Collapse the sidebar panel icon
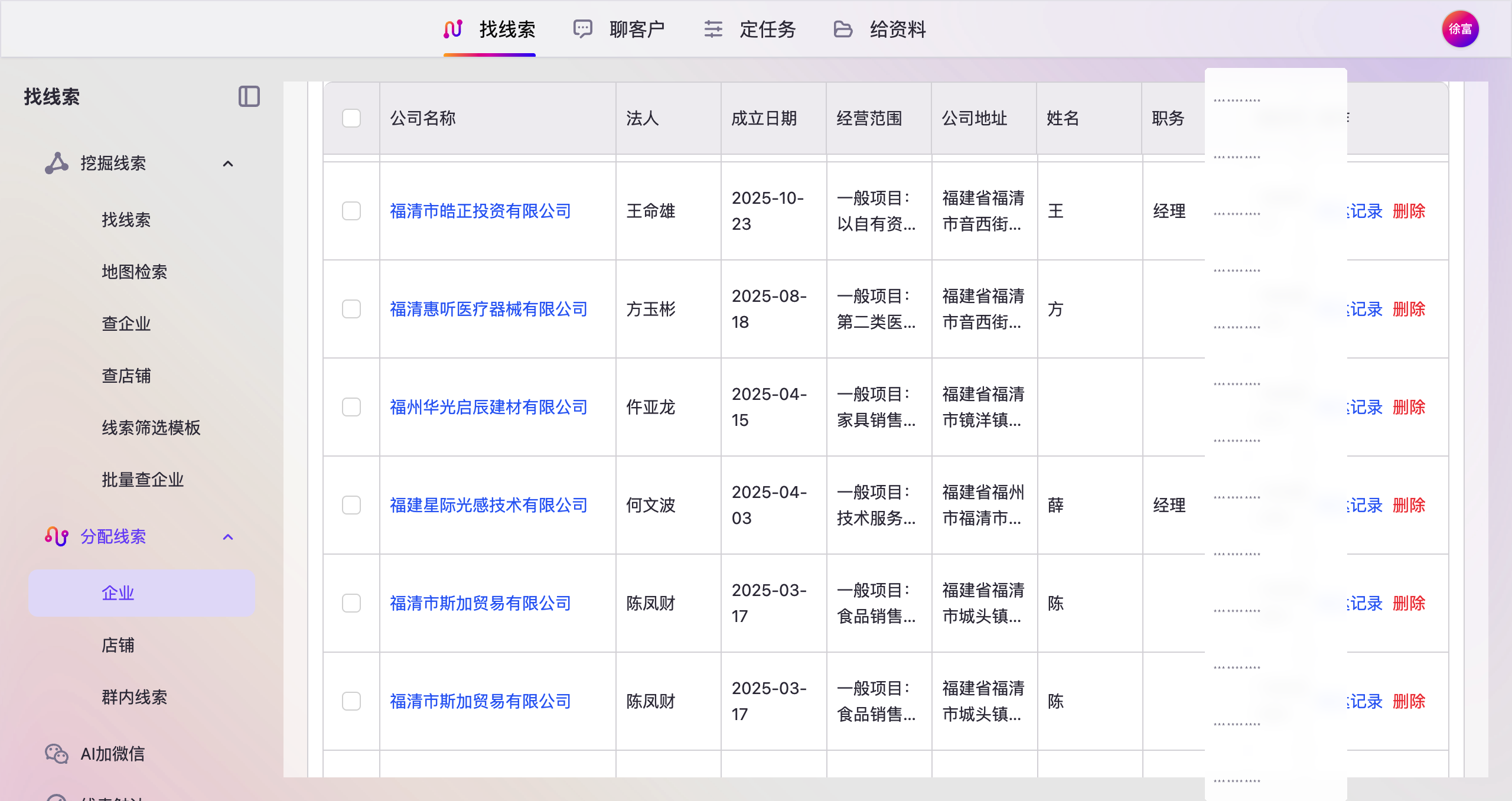Image resolution: width=1512 pixels, height=801 pixels. pyautogui.click(x=249, y=96)
